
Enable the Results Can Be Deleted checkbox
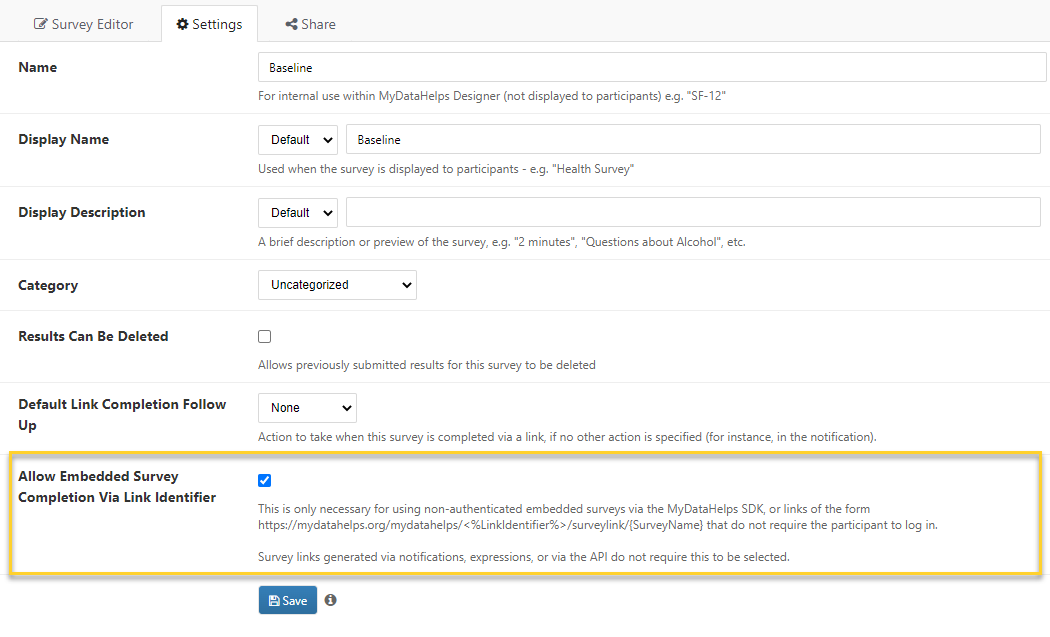click(x=265, y=337)
